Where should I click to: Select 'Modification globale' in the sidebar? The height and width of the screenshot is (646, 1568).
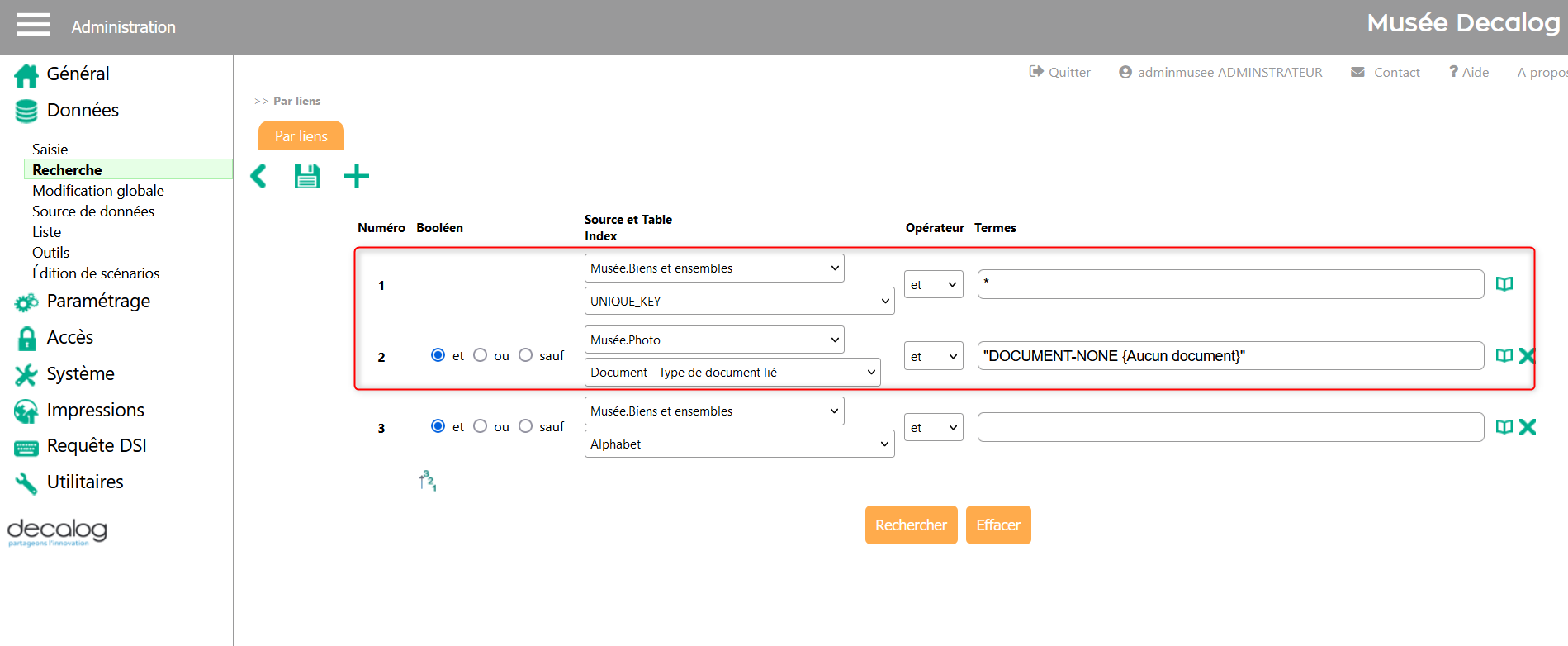(98, 191)
